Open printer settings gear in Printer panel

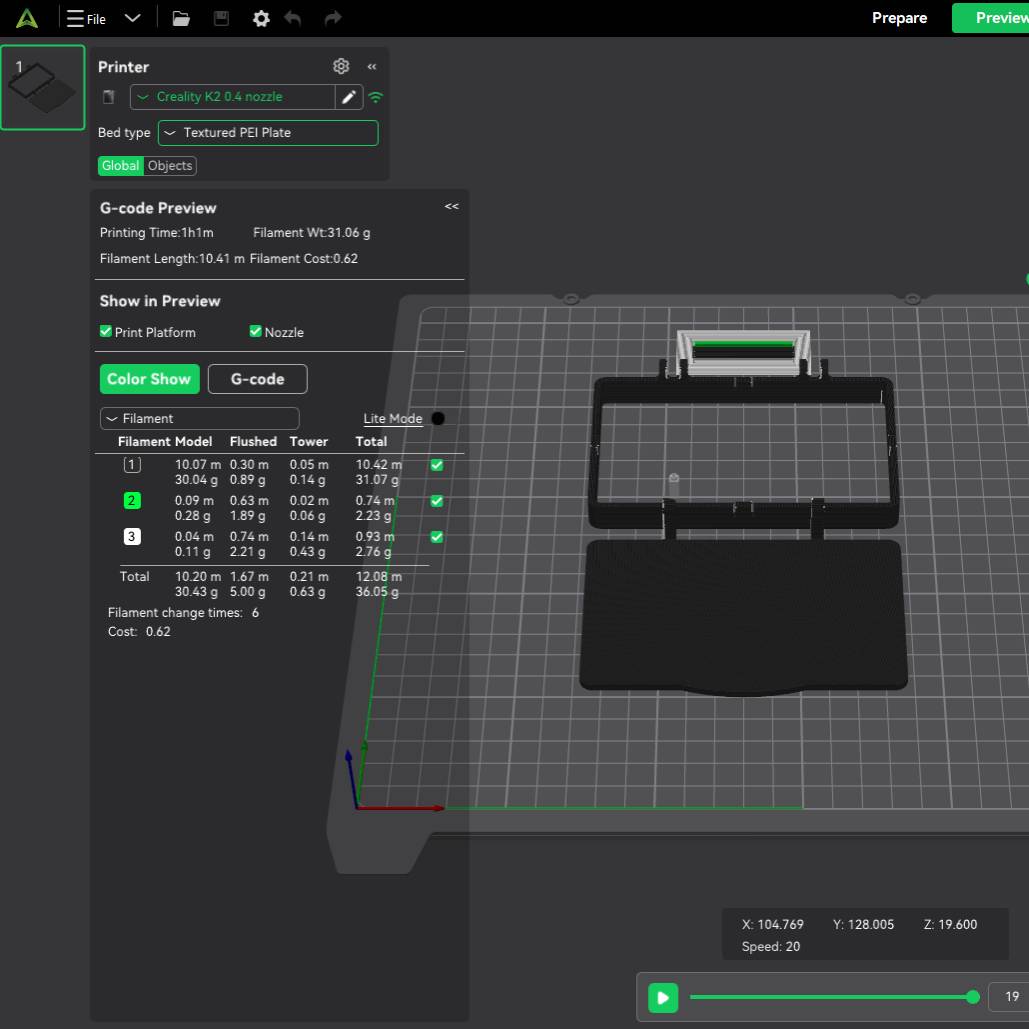point(341,66)
